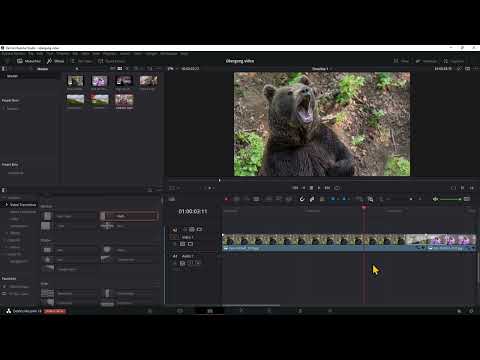Select first media pool clip thumbnail
480x360 pixels.
[x=75, y=81]
